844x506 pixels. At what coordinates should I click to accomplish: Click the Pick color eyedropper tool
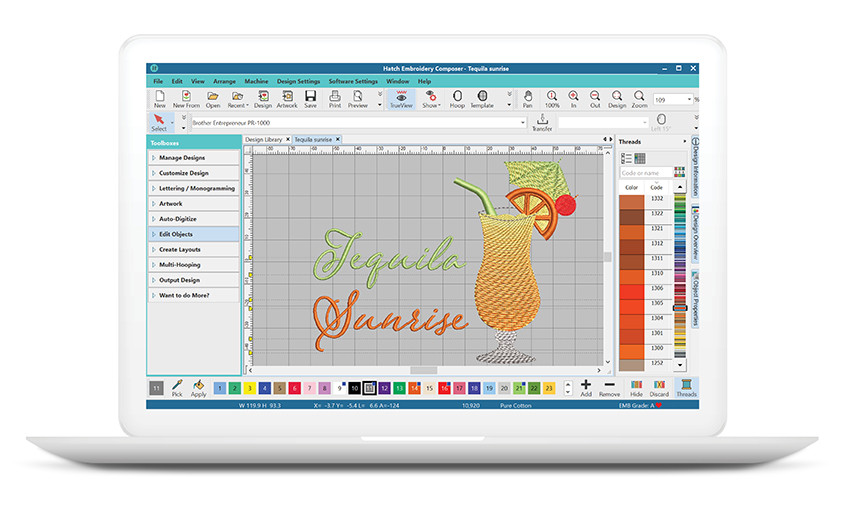(x=177, y=387)
